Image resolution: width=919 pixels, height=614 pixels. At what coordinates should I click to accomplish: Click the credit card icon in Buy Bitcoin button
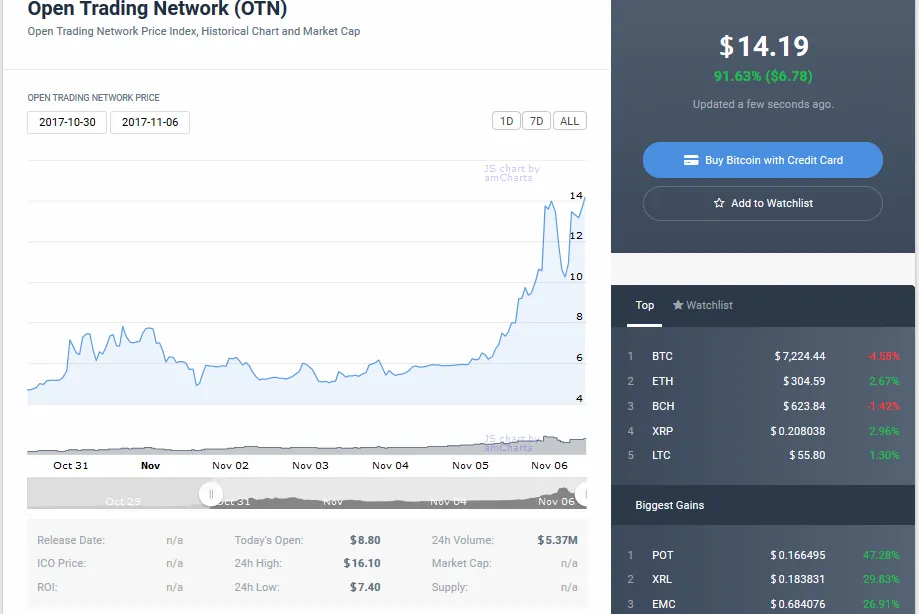point(691,160)
